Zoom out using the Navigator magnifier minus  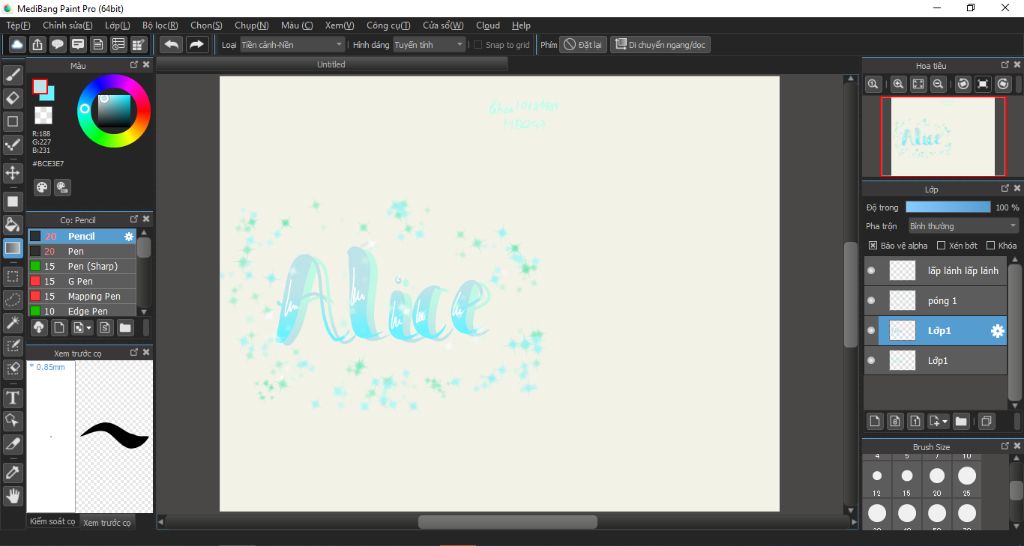[x=938, y=84]
